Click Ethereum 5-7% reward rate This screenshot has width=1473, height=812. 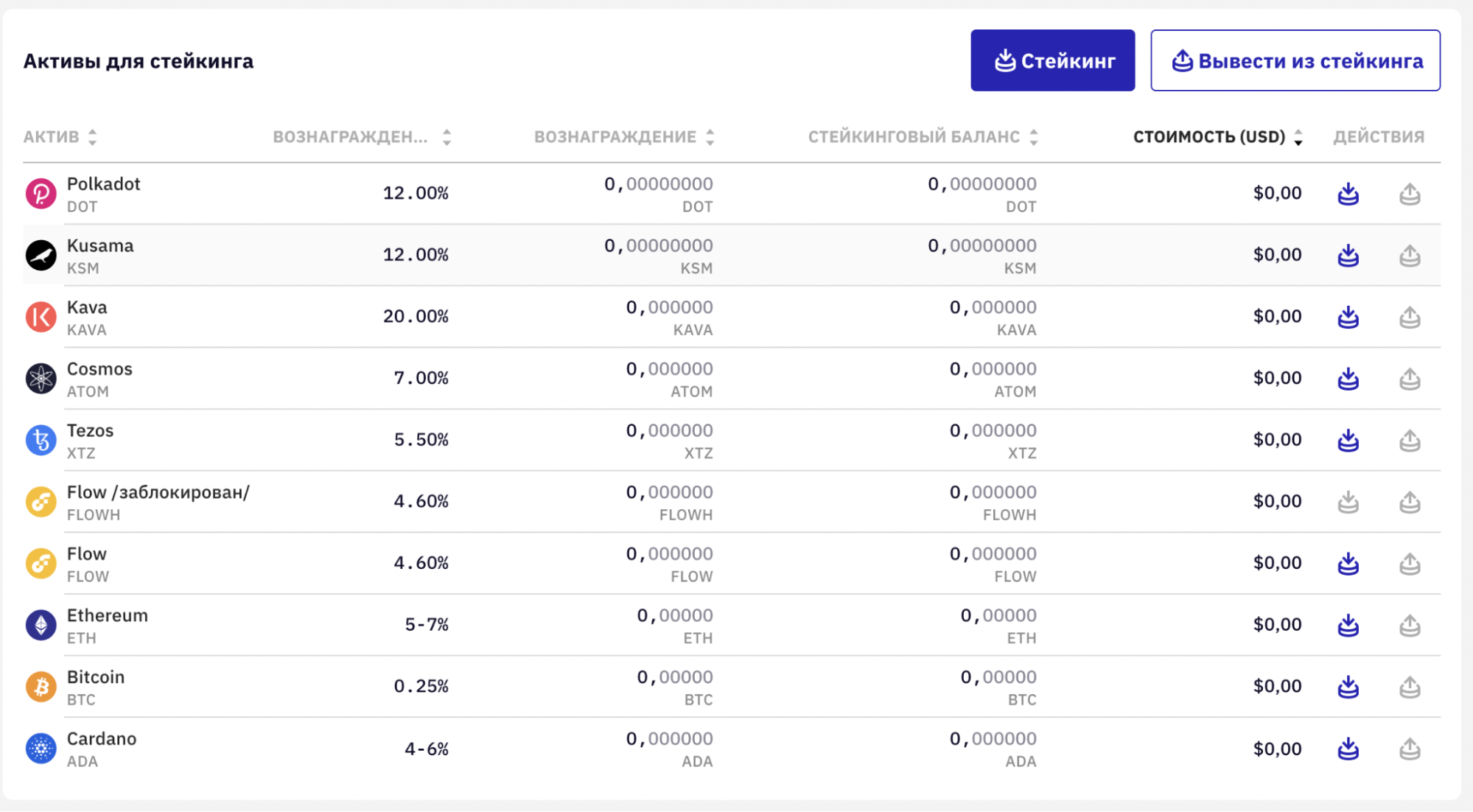427,626
